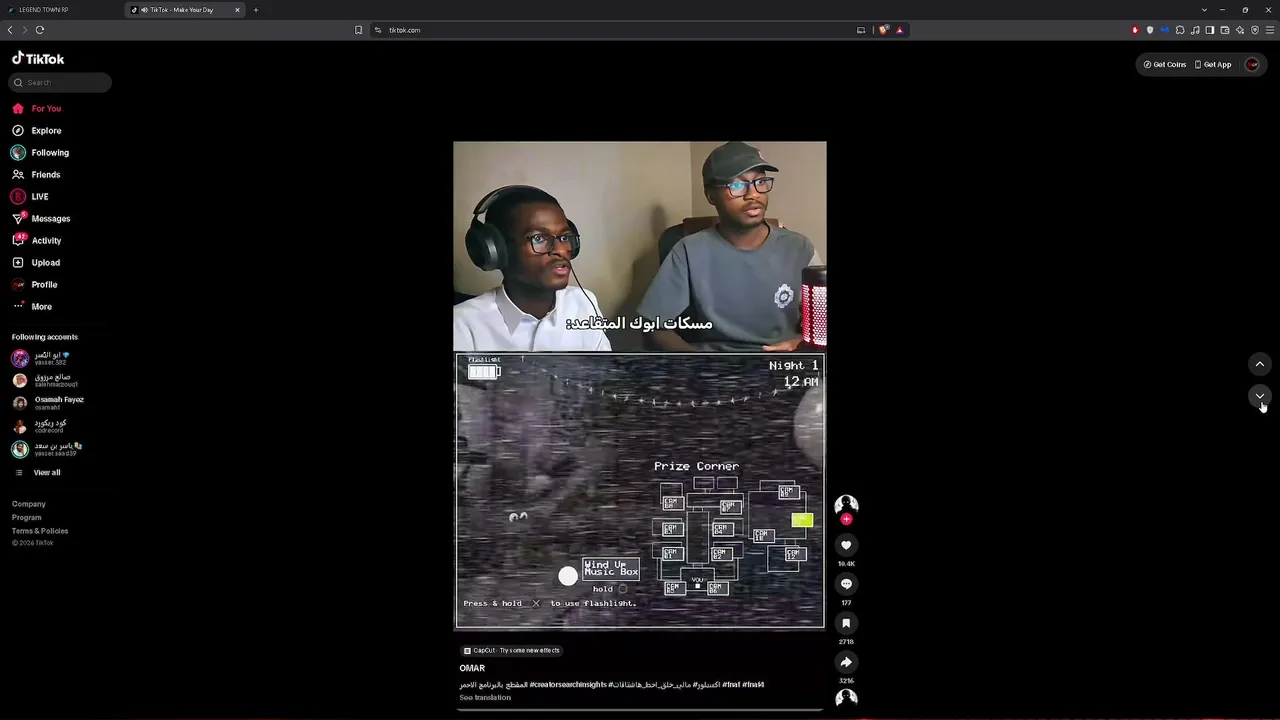Open Messages in the sidebar

click(41, 218)
